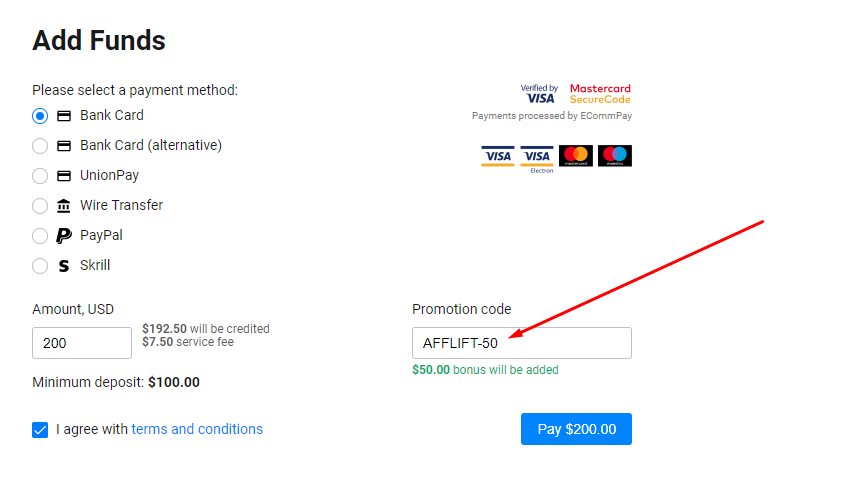Untick the terms agreement checkbox
Image resolution: width=868 pixels, height=483 pixels.
coord(40,430)
